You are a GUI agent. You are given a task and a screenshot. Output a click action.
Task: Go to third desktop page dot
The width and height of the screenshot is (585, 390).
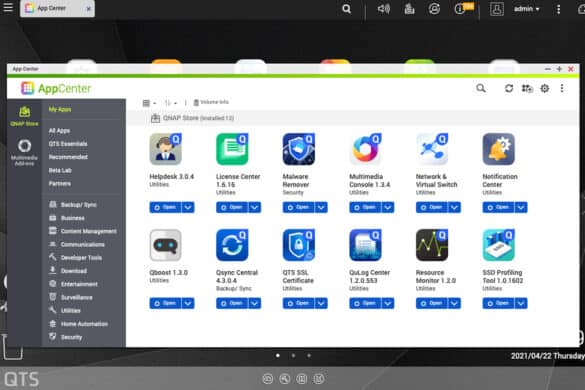(x=309, y=356)
